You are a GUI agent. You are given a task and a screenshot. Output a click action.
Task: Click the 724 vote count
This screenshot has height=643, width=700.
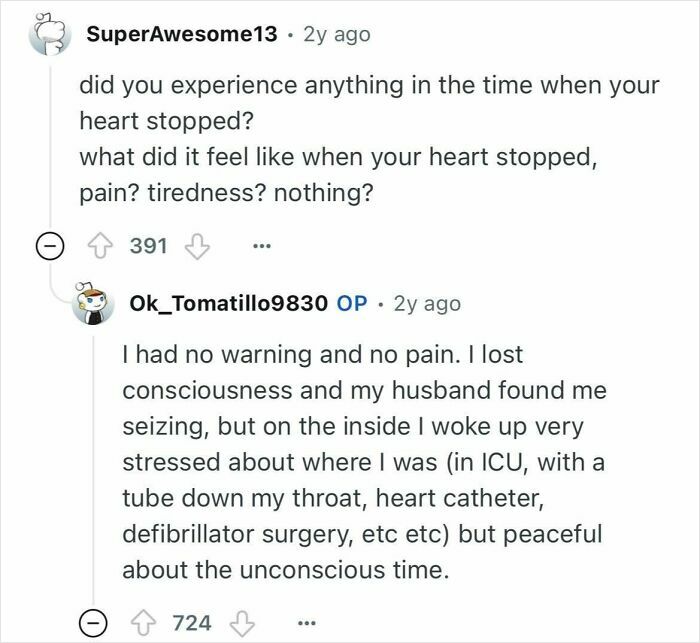click(x=193, y=623)
